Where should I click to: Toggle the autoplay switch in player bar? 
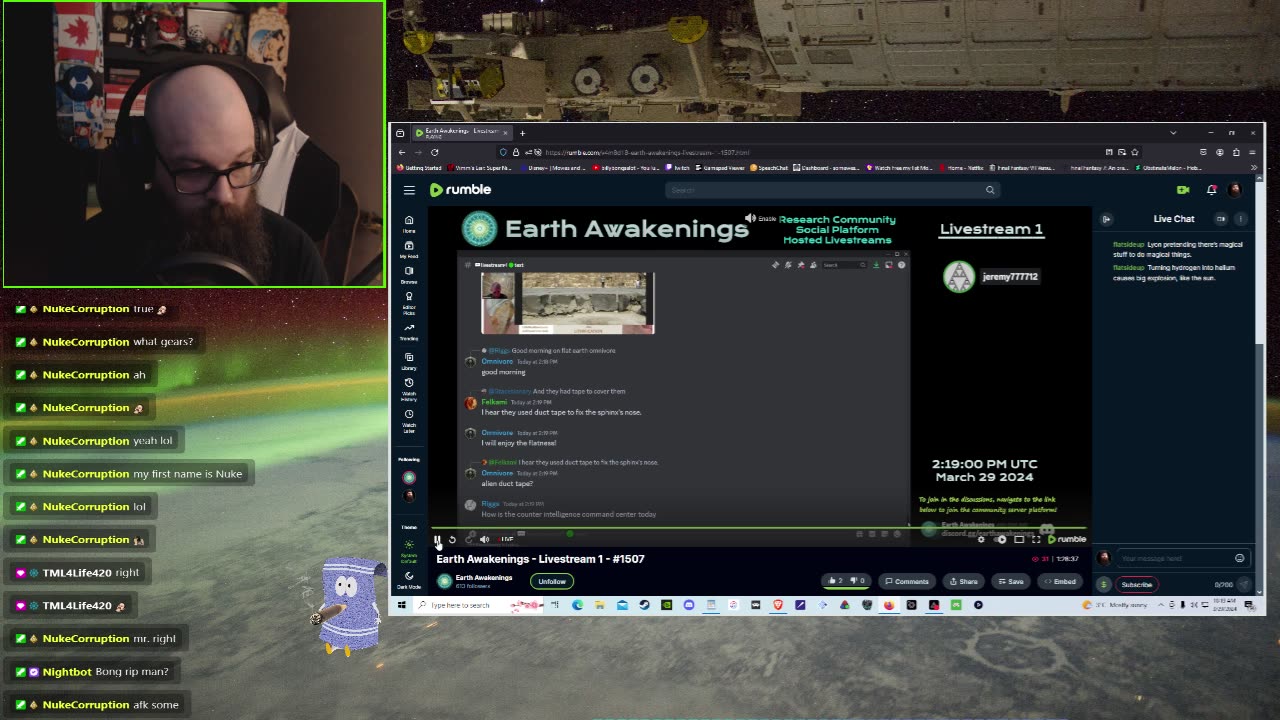coord(1000,539)
